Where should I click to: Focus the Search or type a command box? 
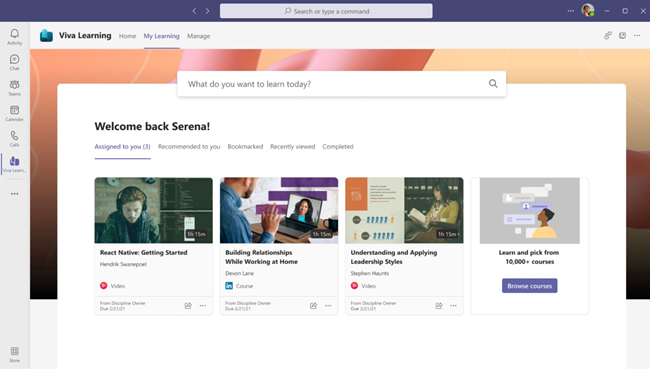(x=326, y=11)
